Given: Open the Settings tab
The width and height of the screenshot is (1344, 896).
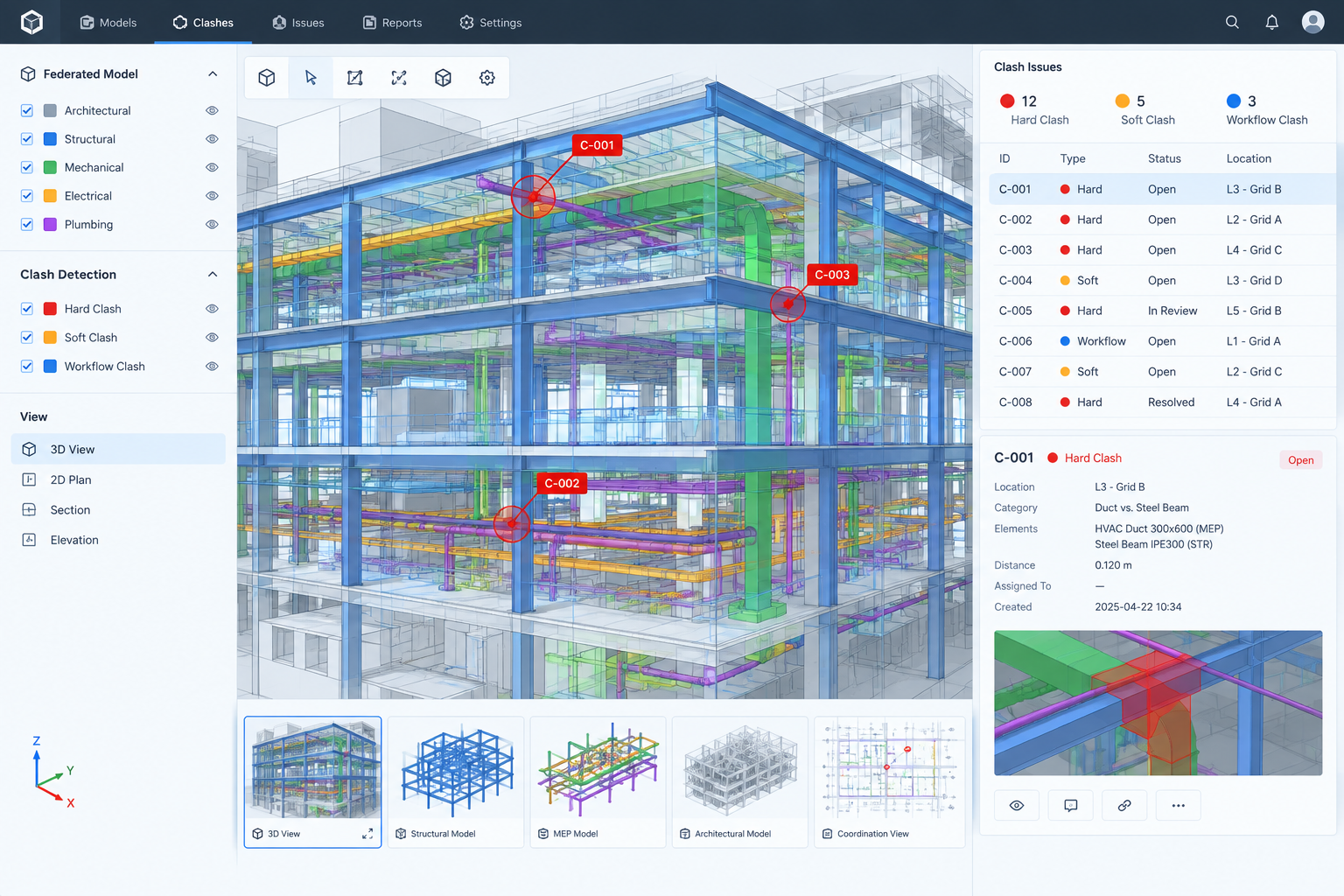Looking at the screenshot, I should click(491, 23).
